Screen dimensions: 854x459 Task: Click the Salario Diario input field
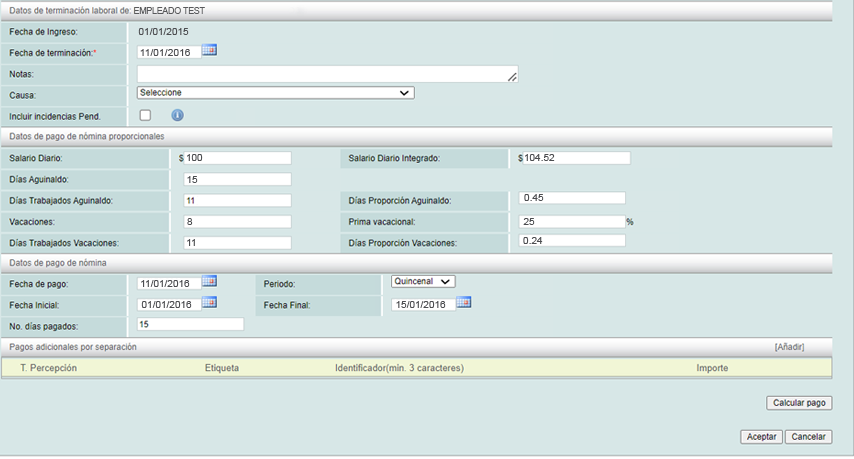[238, 158]
